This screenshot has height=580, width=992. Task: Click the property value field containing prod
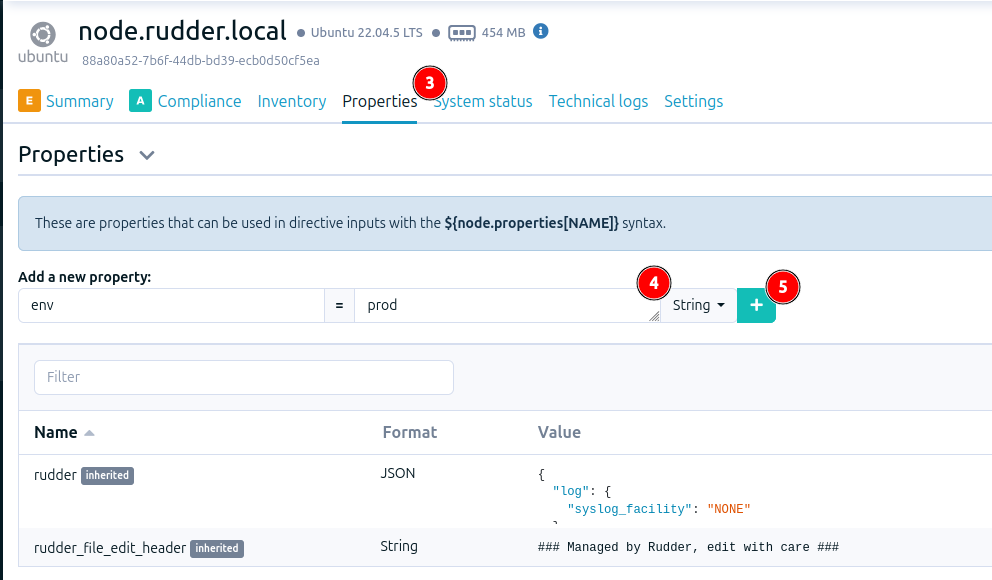click(507, 305)
